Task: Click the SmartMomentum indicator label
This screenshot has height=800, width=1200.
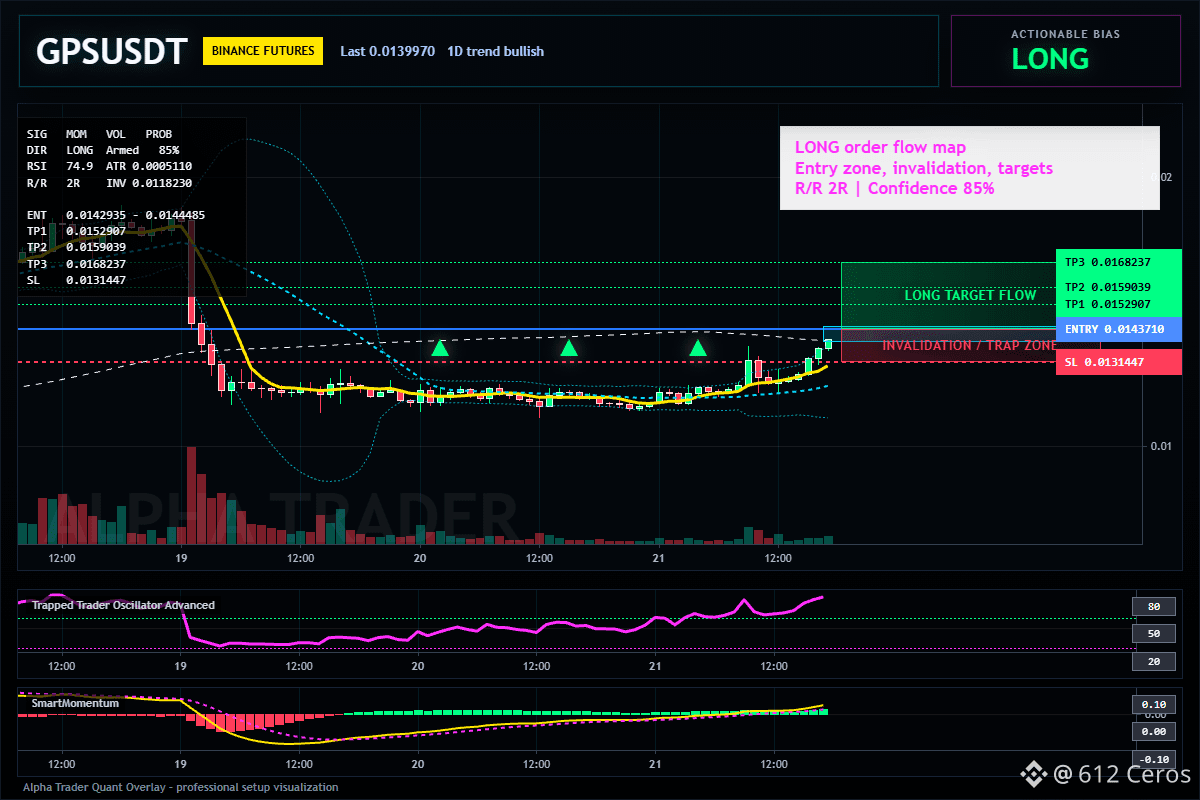Action: coord(73,703)
